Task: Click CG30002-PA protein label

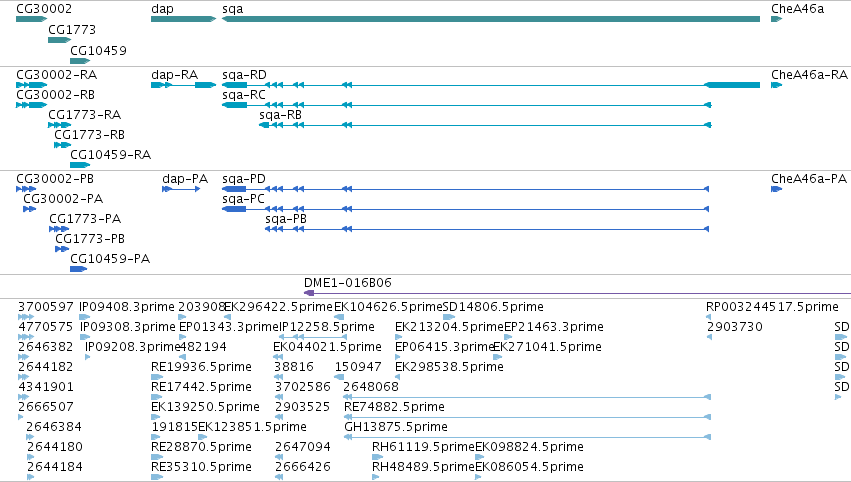Action: click(x=63, y=199)
